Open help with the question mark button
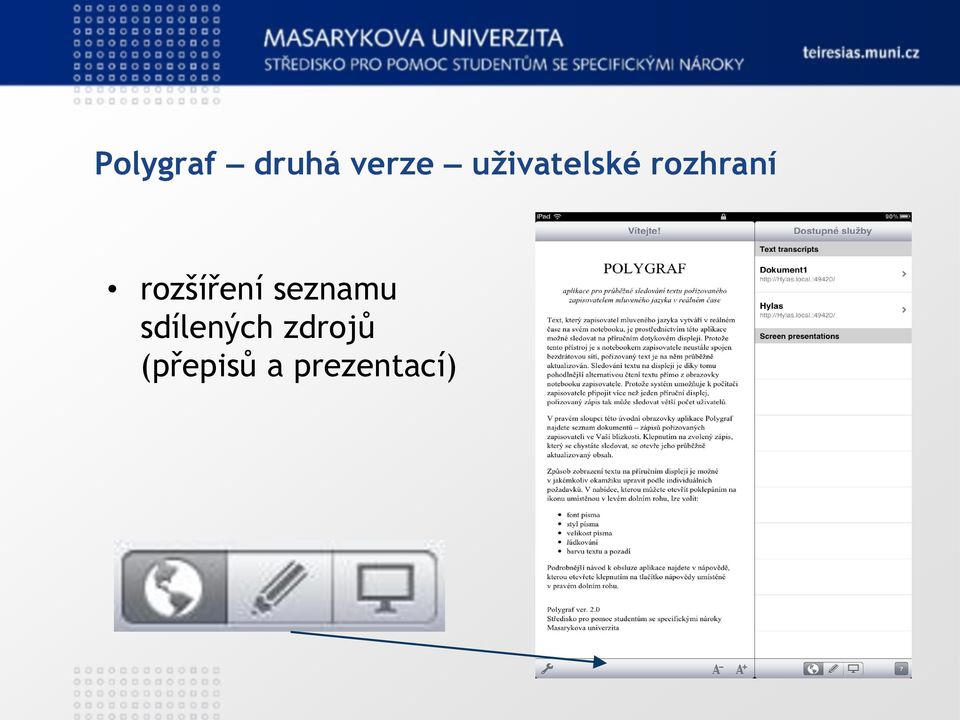 pyautogui.click(x=901, y=669)
